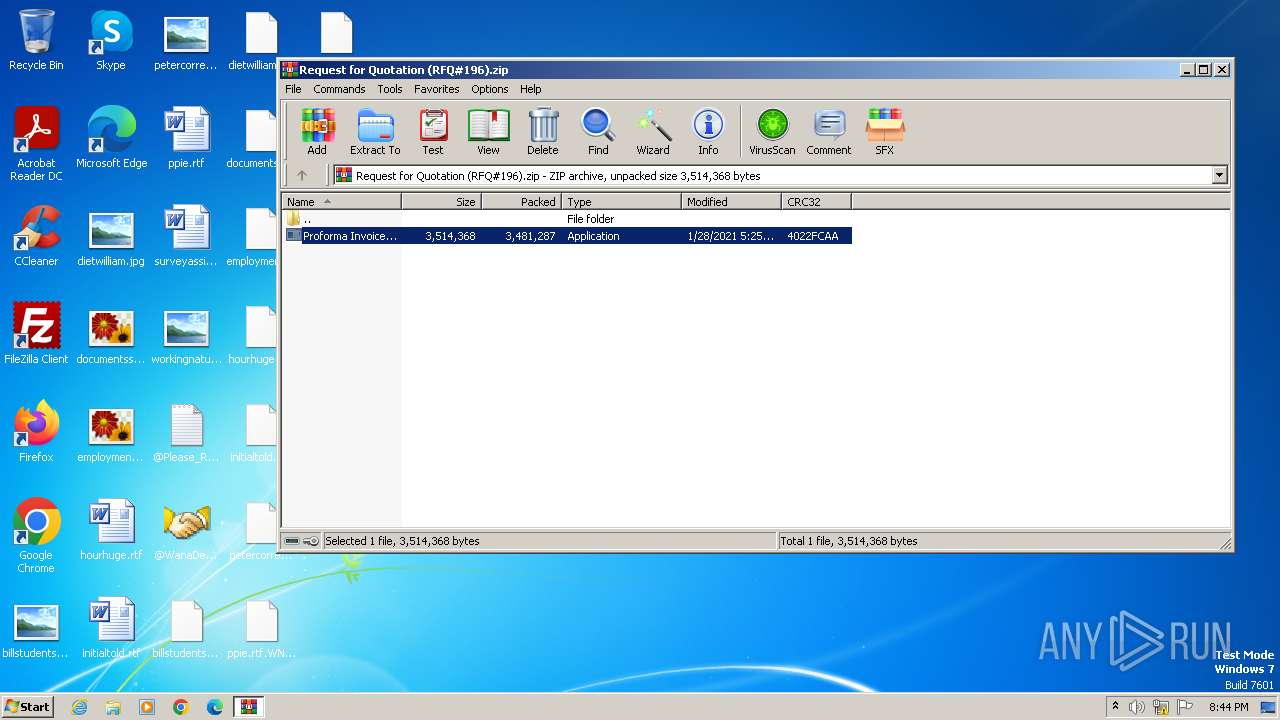This screenshot has height=720, width=1280.
Task: Open the Options menu
Action: (490, 89)
